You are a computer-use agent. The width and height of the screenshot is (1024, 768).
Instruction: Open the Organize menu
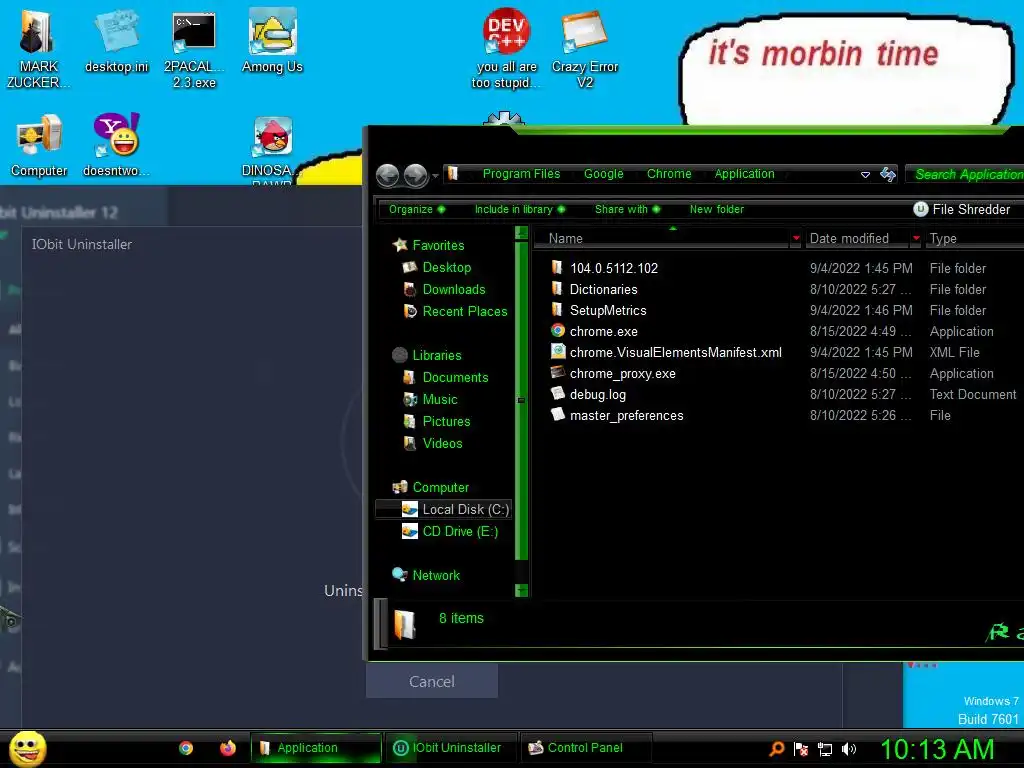[x=417, y=209]
